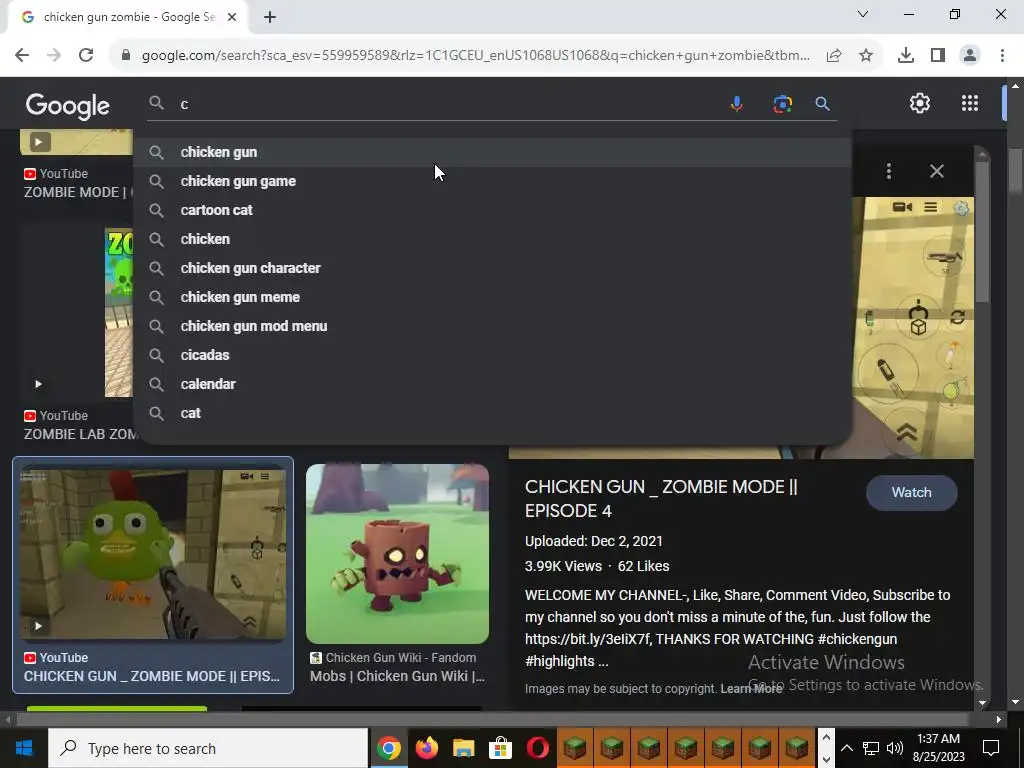Select suggestion 'cartoon cat'
The image size is (1024, 768).
(492, 210)
